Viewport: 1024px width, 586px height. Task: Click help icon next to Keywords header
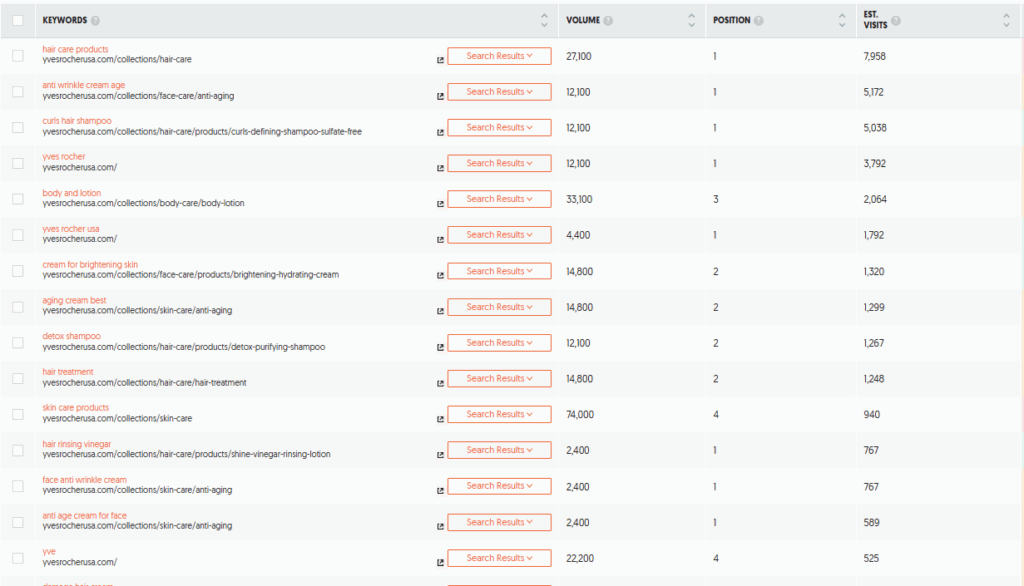point(95,21)
